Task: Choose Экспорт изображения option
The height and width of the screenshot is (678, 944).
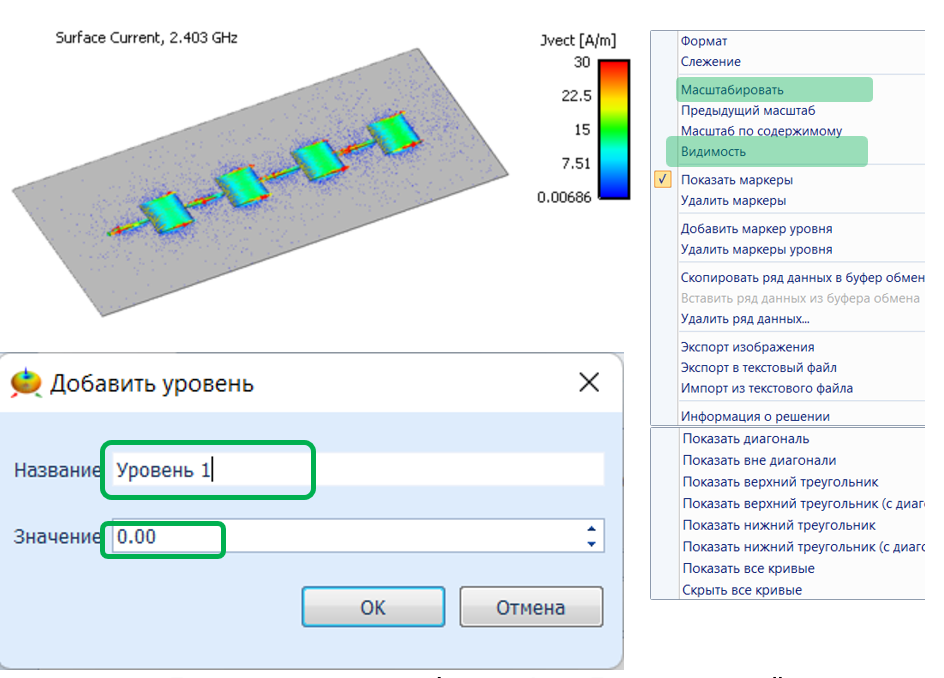Action: [747, 347]
